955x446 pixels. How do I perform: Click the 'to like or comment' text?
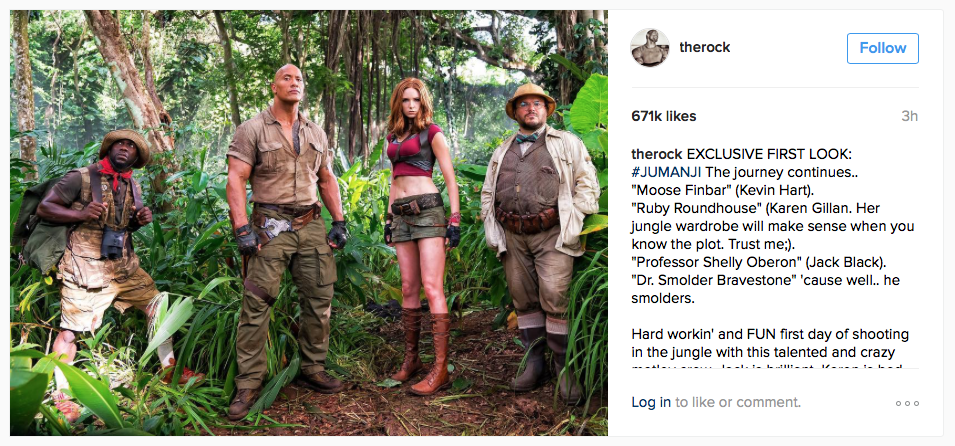738,402
